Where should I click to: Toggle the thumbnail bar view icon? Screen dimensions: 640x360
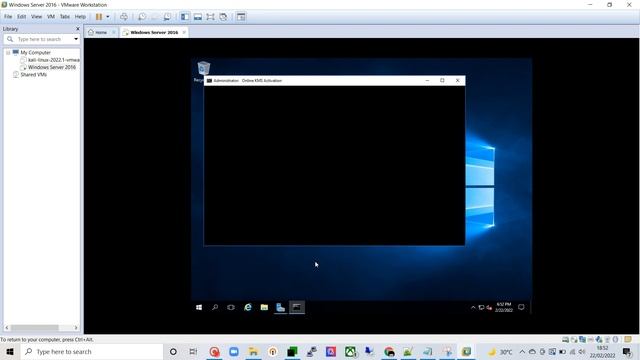198,17
